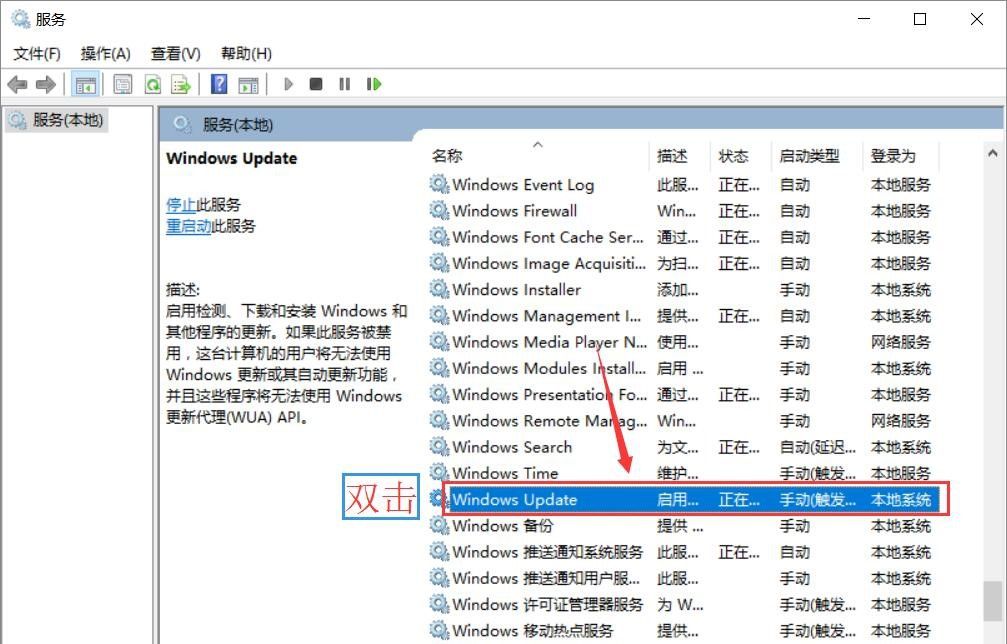Click the 服务(本地) header above the list
The image size is (1007, 644).
[x=238, y=125]
